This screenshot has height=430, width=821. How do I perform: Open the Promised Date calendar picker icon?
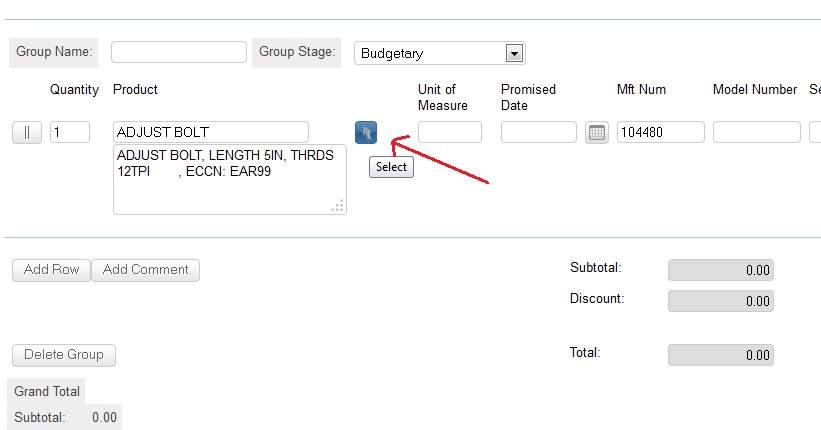596,133
